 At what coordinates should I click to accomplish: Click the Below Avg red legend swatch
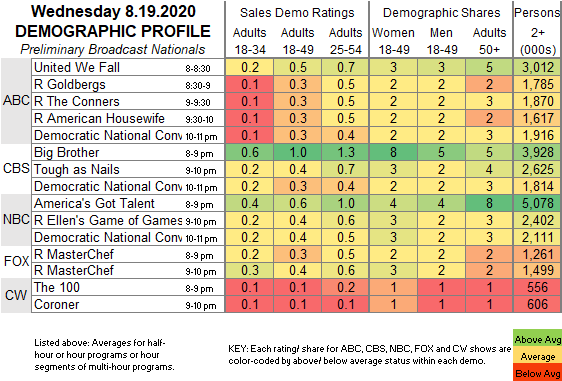pos(537,373)
